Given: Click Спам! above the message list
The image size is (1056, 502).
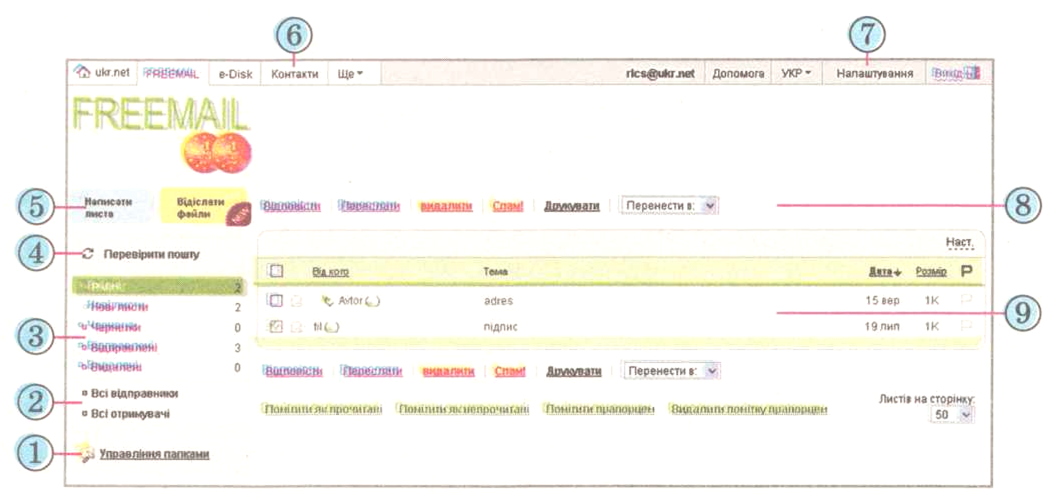Looking at the screenshot, I should click(508, 206).
